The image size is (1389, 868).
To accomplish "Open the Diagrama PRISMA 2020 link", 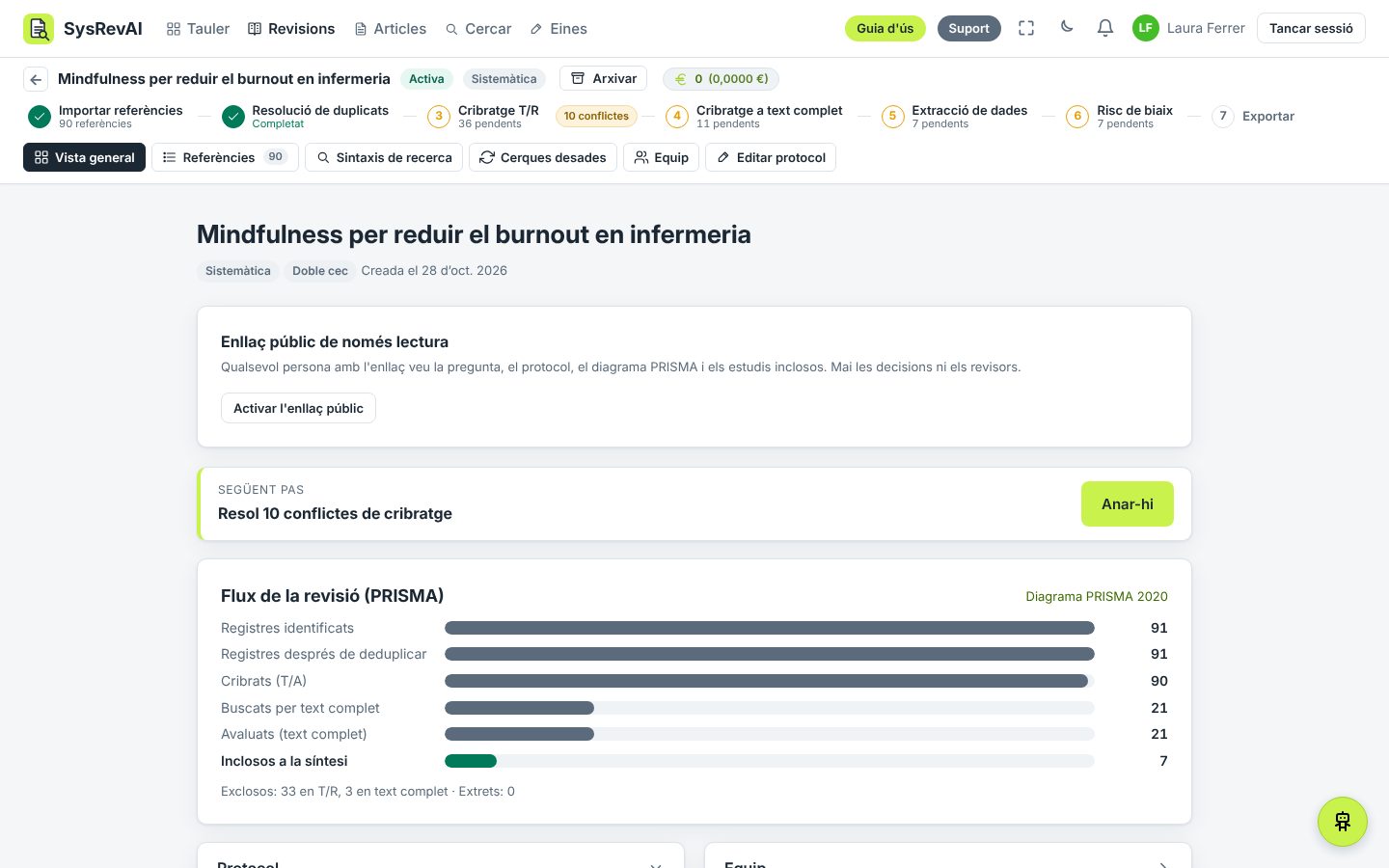I will coord(1097,597).
